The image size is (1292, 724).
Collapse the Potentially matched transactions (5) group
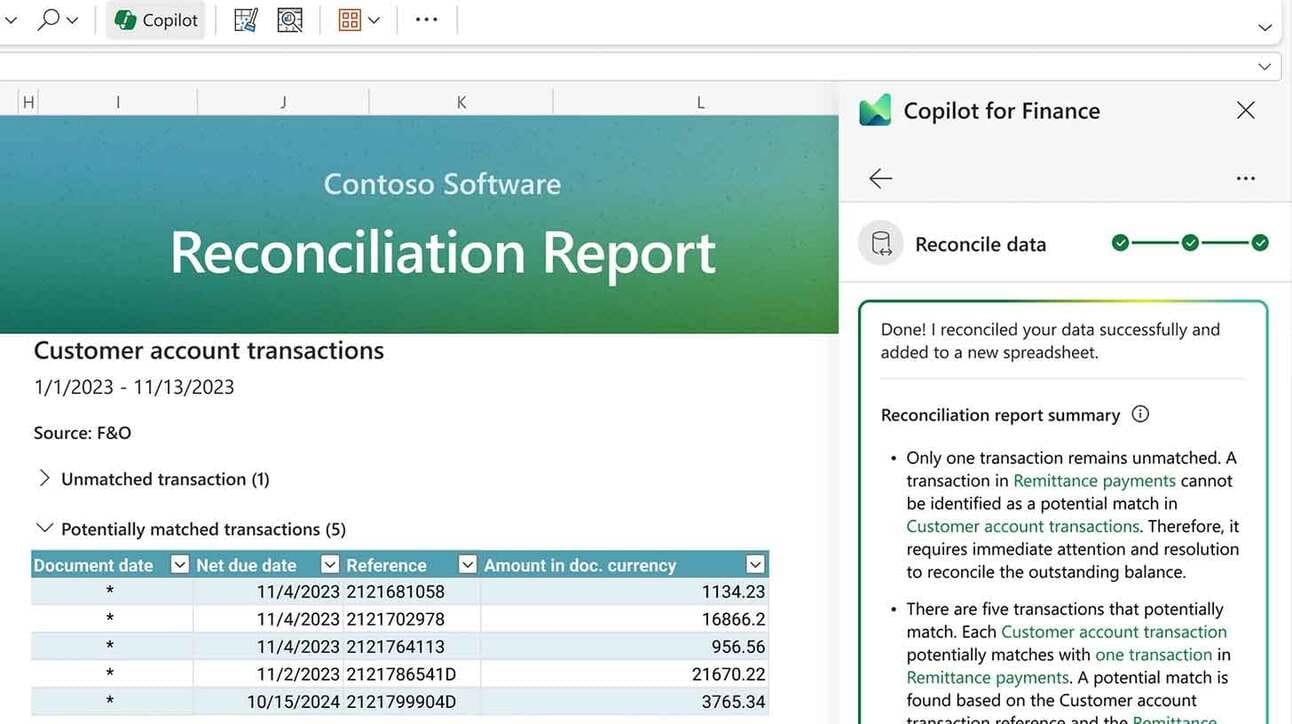click(x=44, y=528)
